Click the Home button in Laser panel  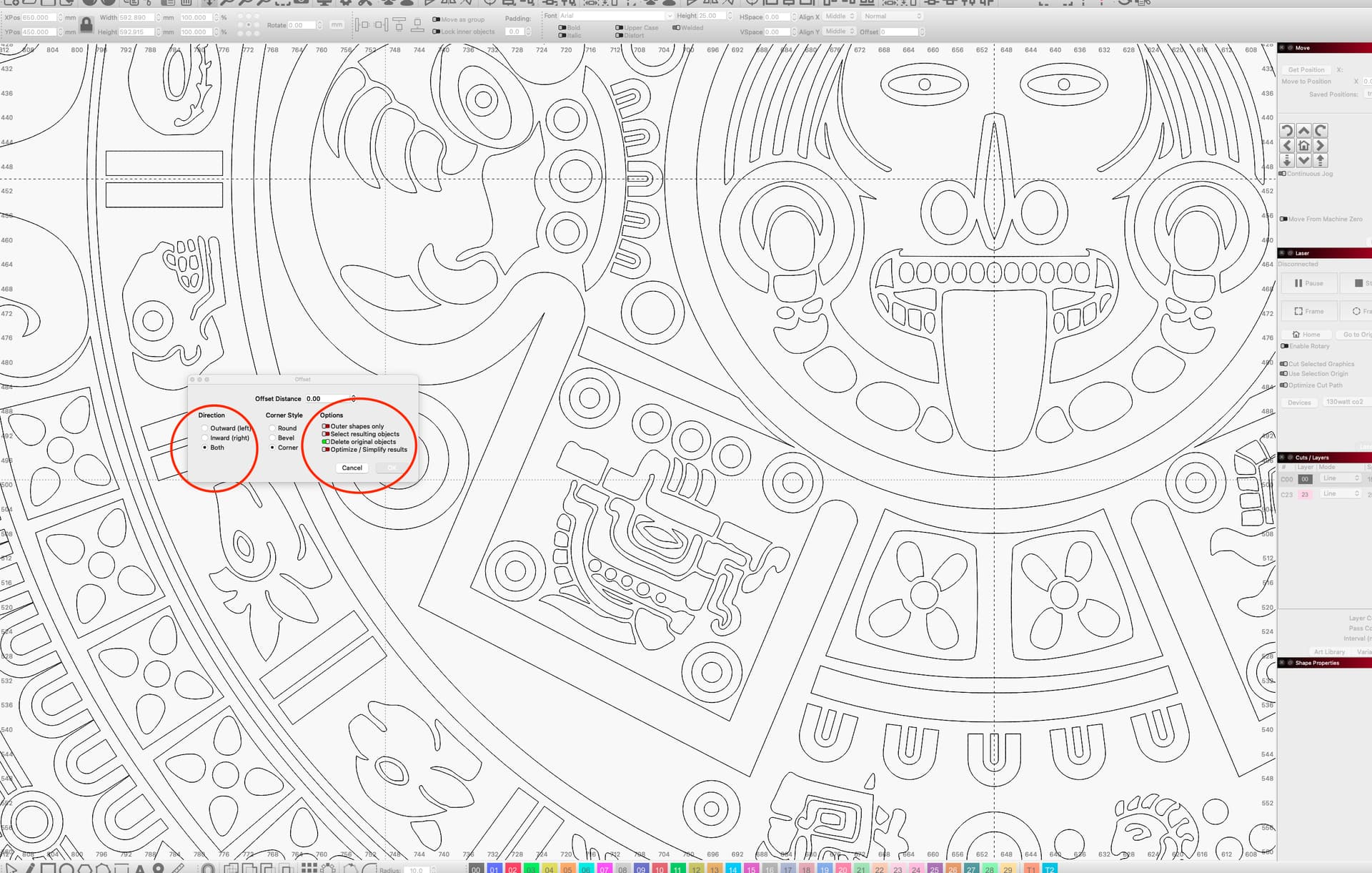(x=1306, y=335)
